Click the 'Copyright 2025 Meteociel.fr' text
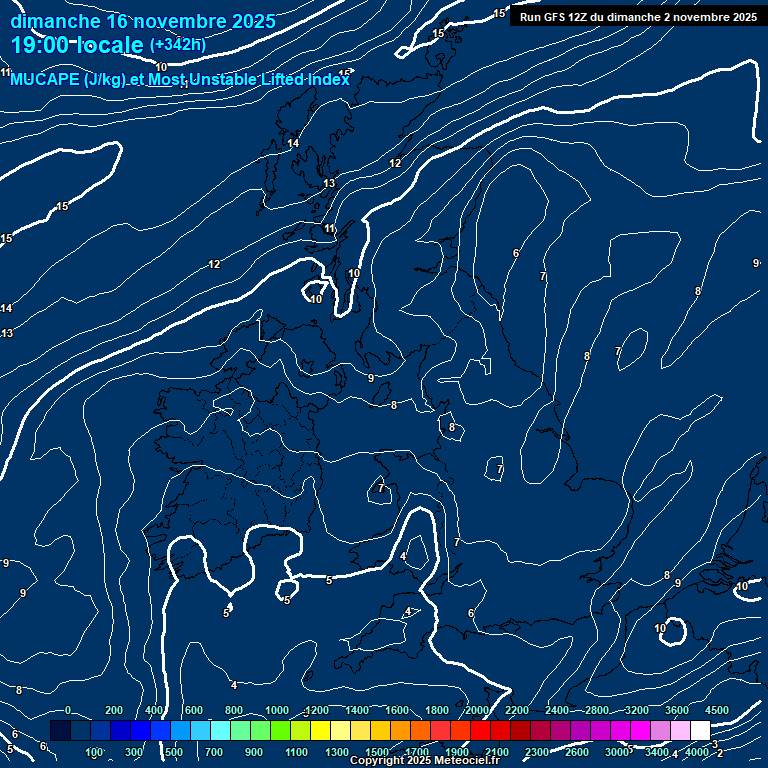This screenshot has height=768, width=768. pos(425,760)
